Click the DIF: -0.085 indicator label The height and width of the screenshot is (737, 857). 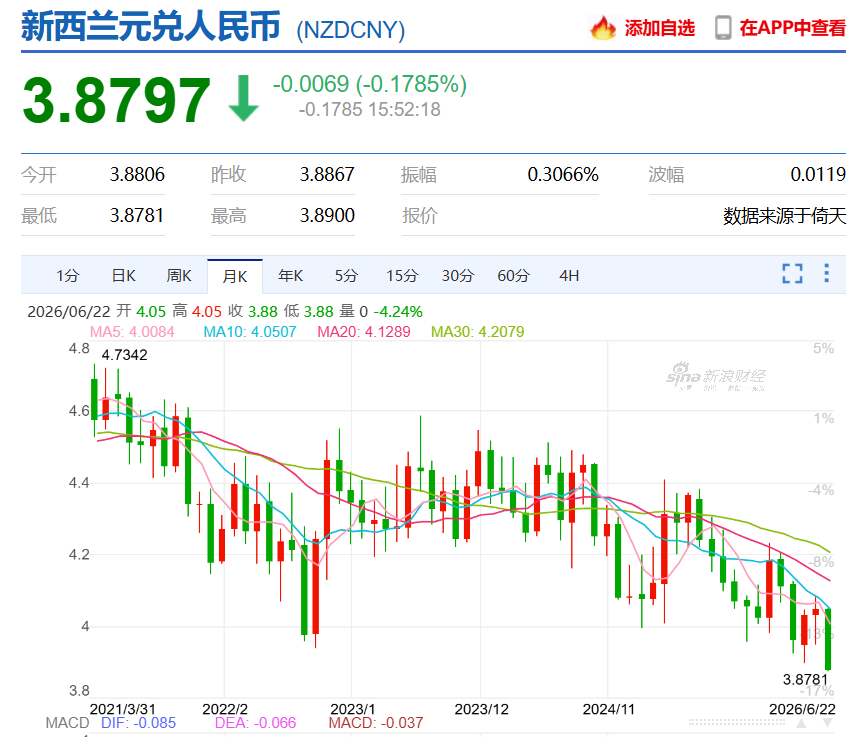(139, 723)
